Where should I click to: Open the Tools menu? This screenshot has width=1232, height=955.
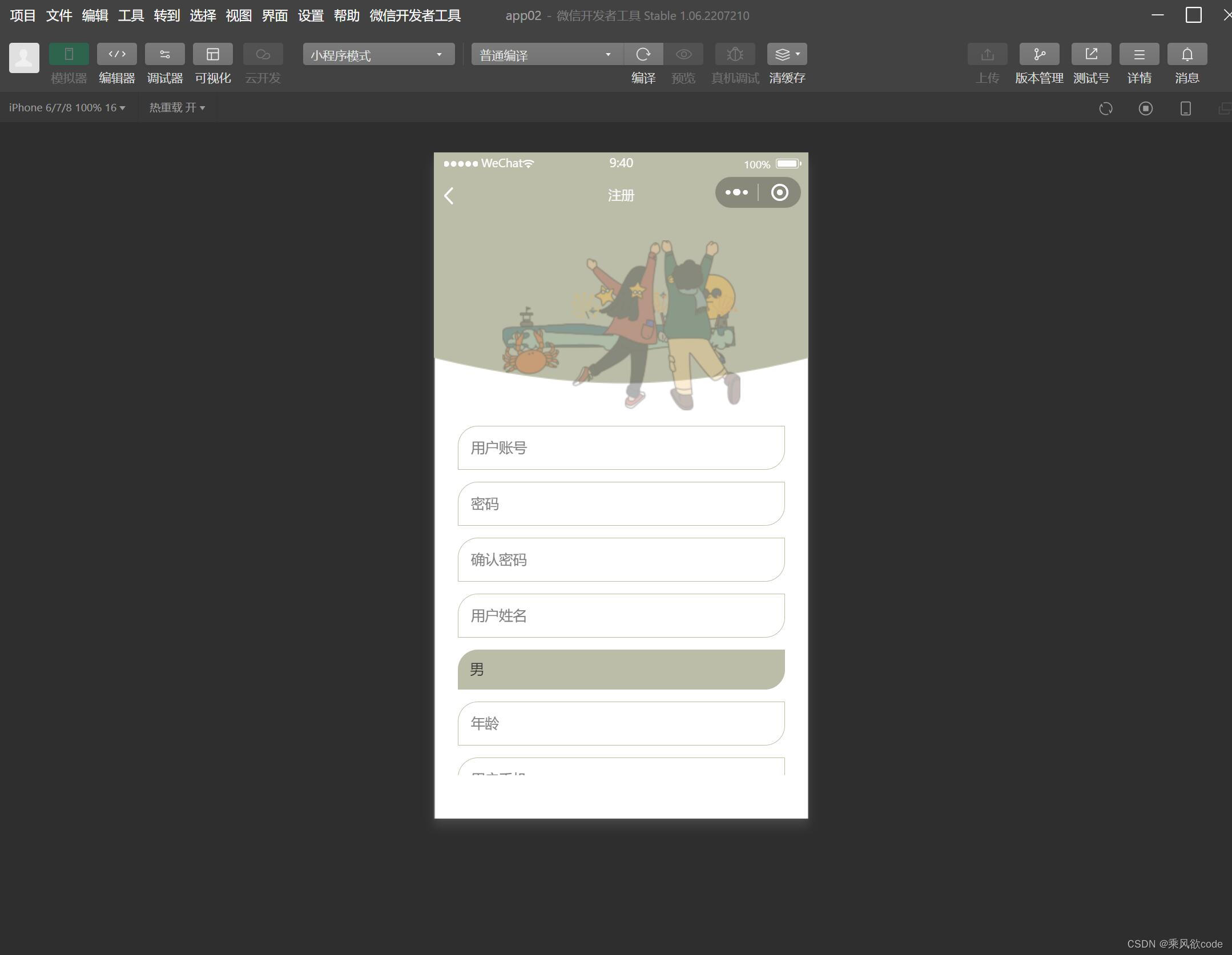[x=131, y=15]
